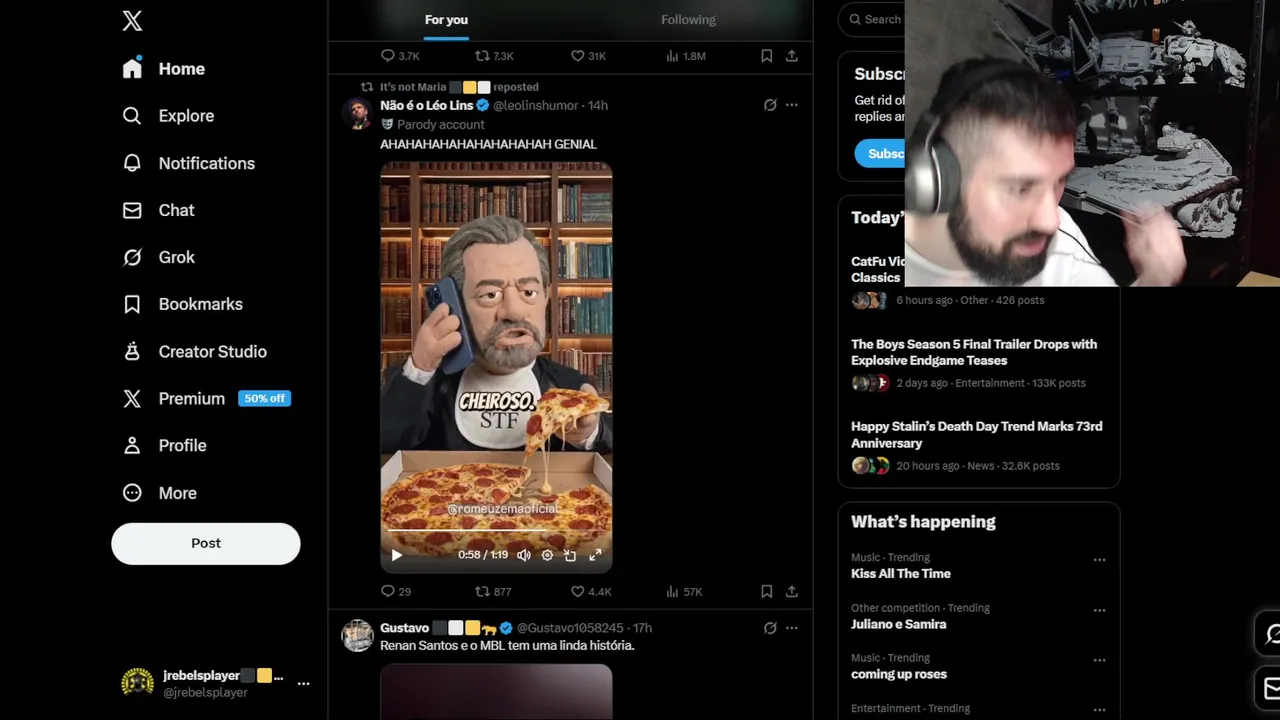Screen dimensions: 1280x720
Task: Open Bookmarks from the sidebar
Action: [182, 304]
